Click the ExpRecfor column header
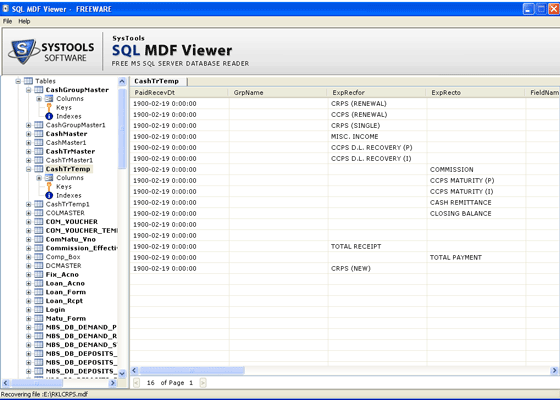 pos(376,92)
